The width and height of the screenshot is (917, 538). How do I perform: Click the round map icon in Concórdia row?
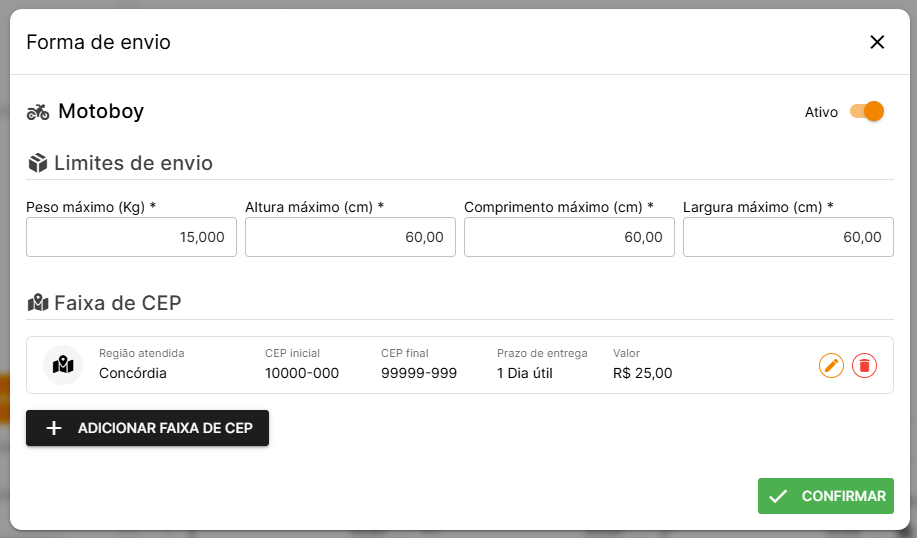coord(63,365)
